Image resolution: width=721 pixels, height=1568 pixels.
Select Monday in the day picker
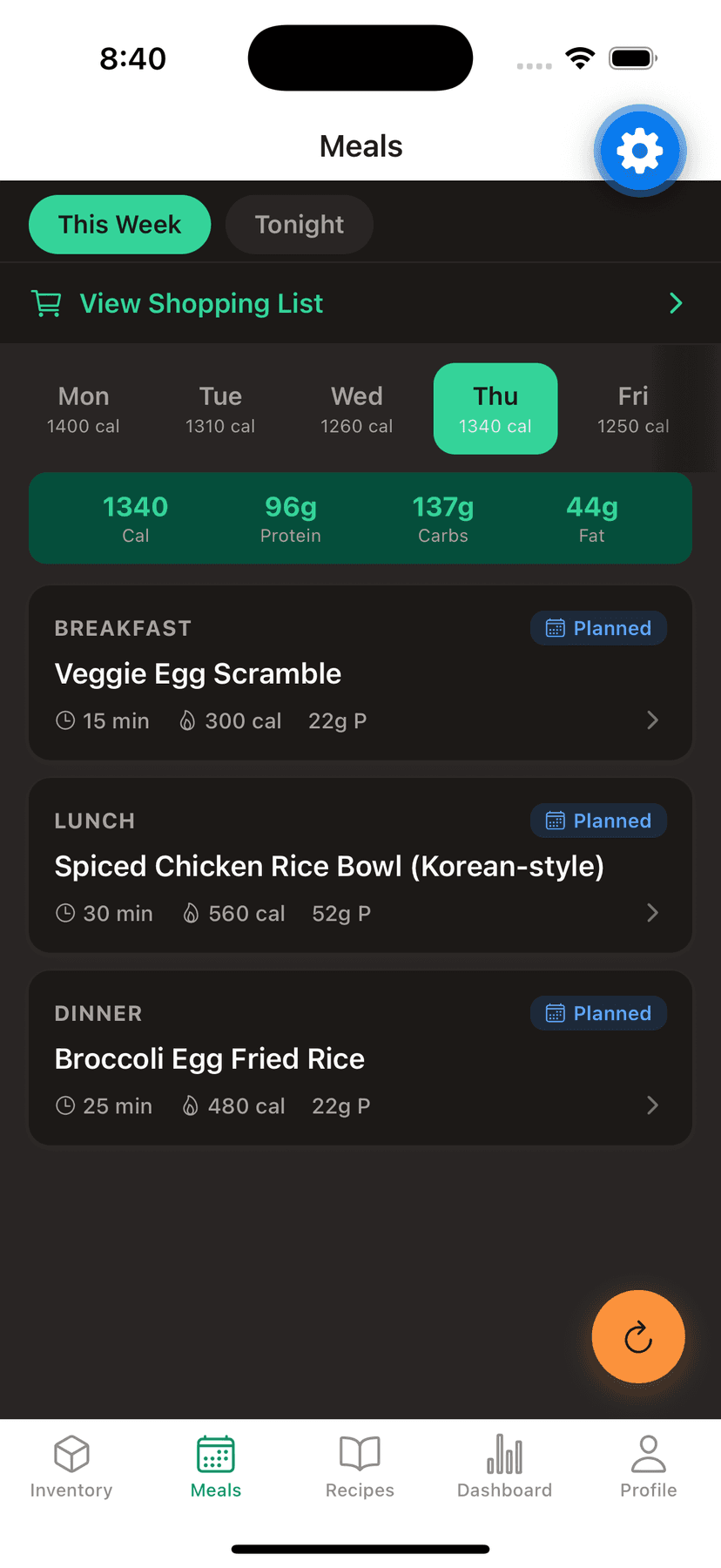point(84,409)
